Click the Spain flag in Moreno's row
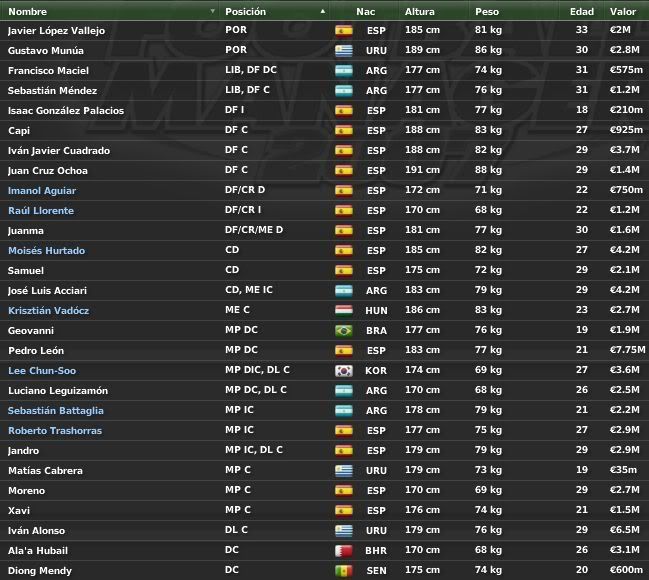Screen dimensions: 649x580 coord(344,491)
